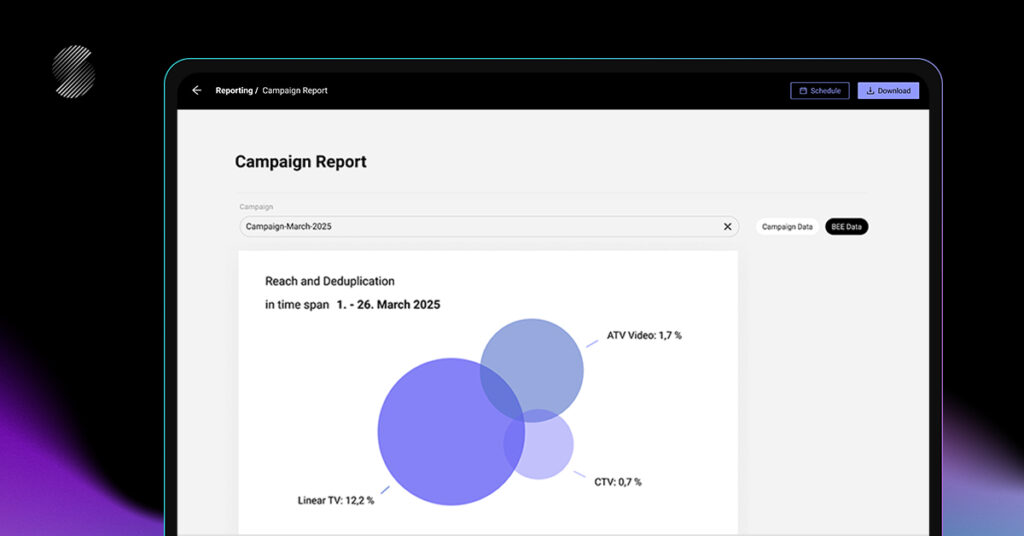The image size is (1024, 536).
Task: Click the Schedule button
Action: [820, 91]
